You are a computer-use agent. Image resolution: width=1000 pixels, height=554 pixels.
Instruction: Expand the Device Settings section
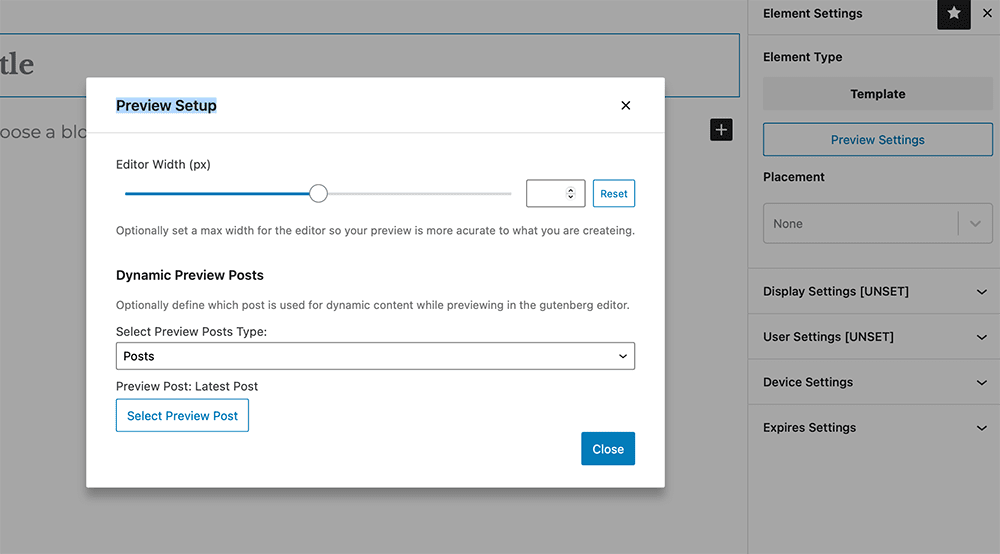pos(875,382)
